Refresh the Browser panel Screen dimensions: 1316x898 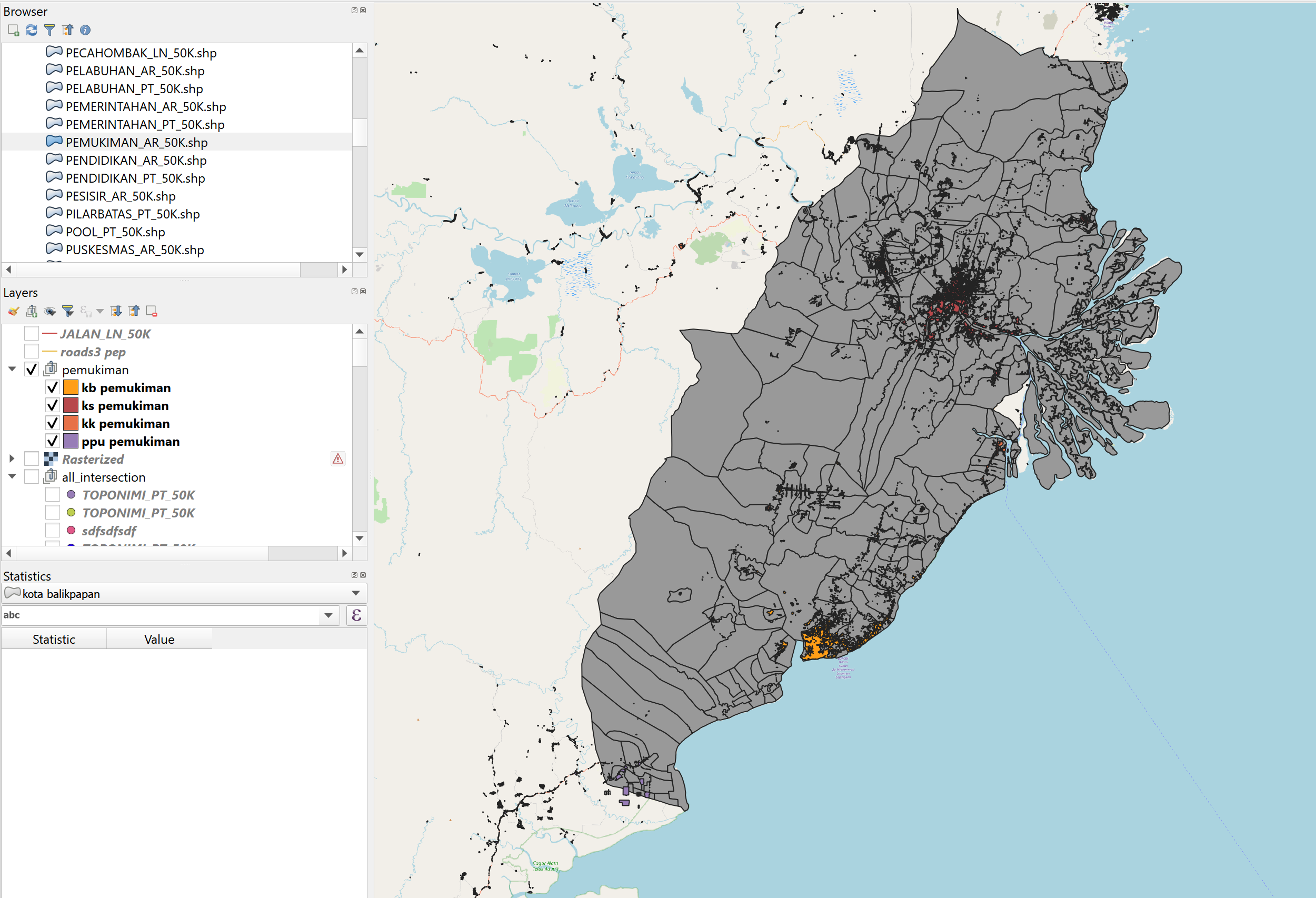(32, 30)
